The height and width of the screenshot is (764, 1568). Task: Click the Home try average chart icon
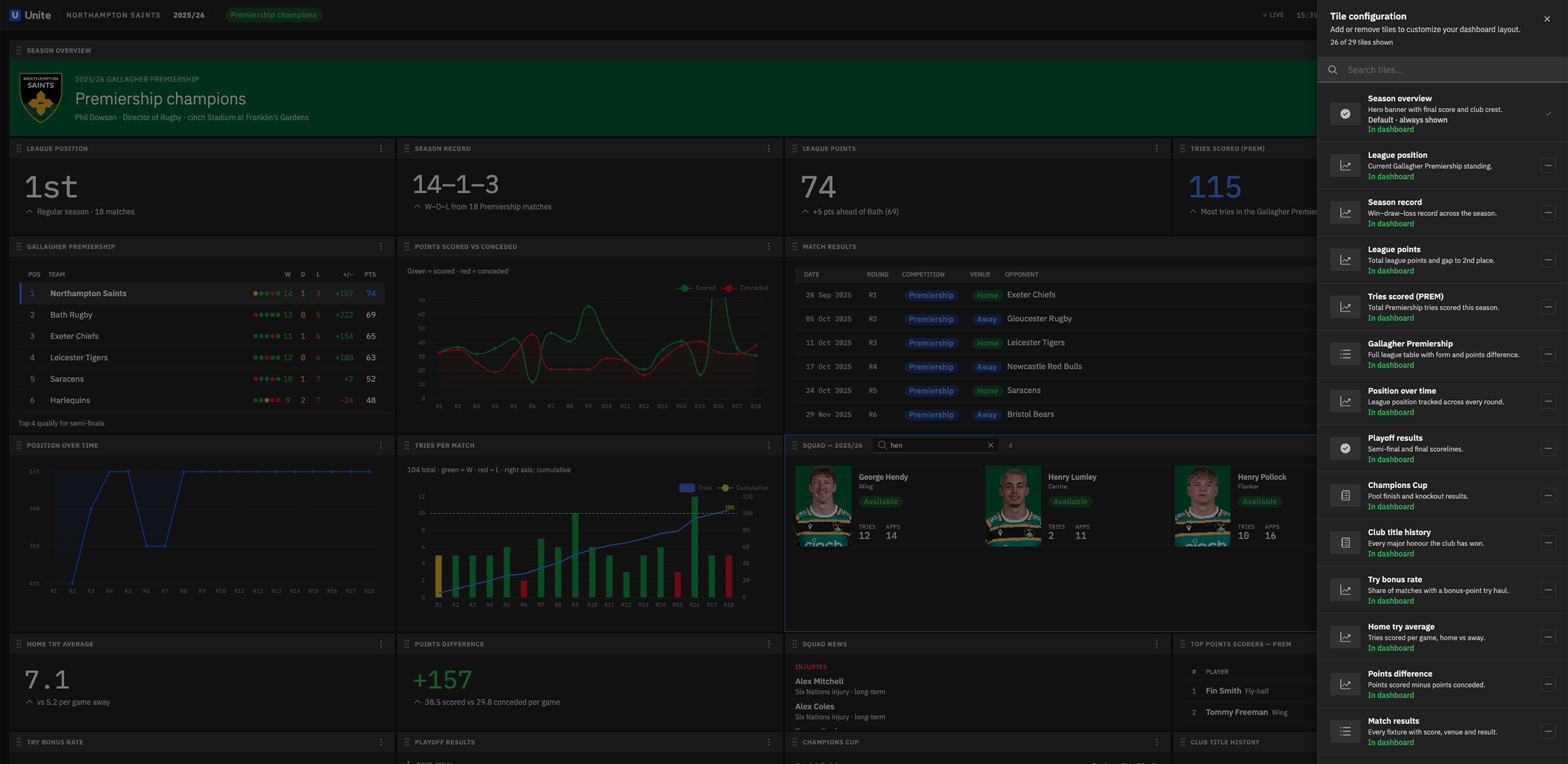(1345, 637)
